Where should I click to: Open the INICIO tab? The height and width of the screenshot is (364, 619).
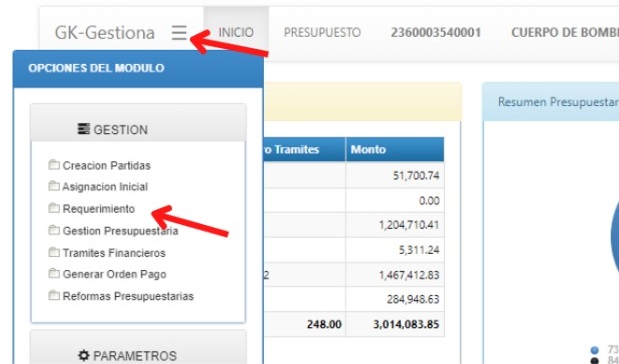pyautogui.click(x=236, y=32)
